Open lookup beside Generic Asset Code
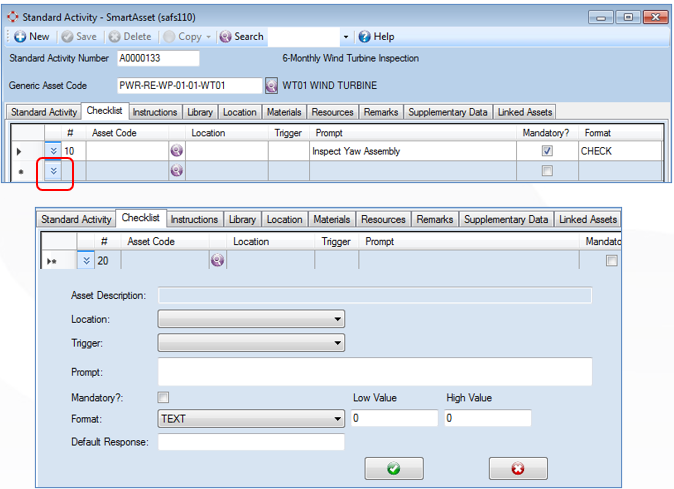Screen dimensions: 674x489 point(271,86)
